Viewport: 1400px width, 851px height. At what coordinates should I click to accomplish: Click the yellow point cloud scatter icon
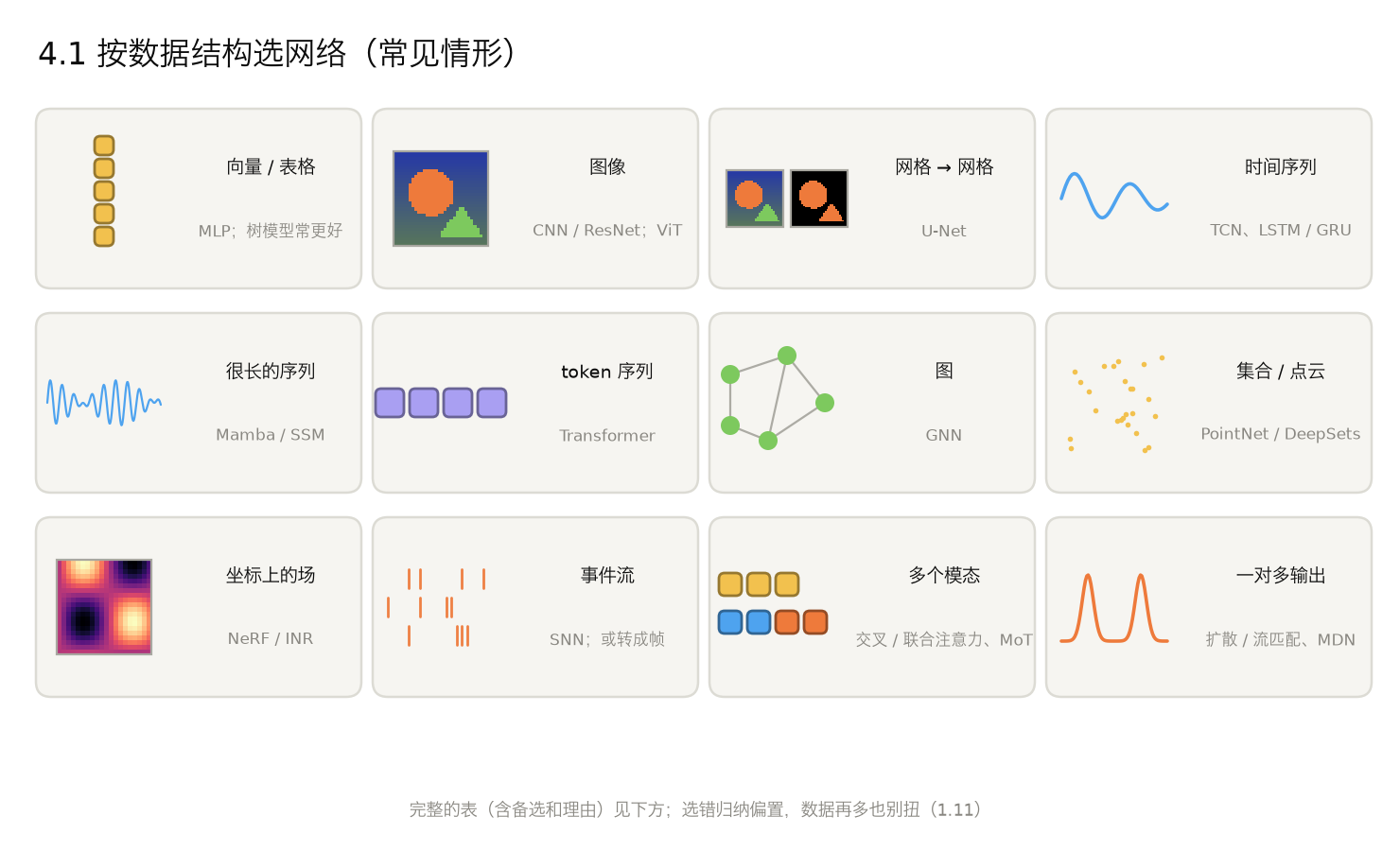[x=1116, y=404]
